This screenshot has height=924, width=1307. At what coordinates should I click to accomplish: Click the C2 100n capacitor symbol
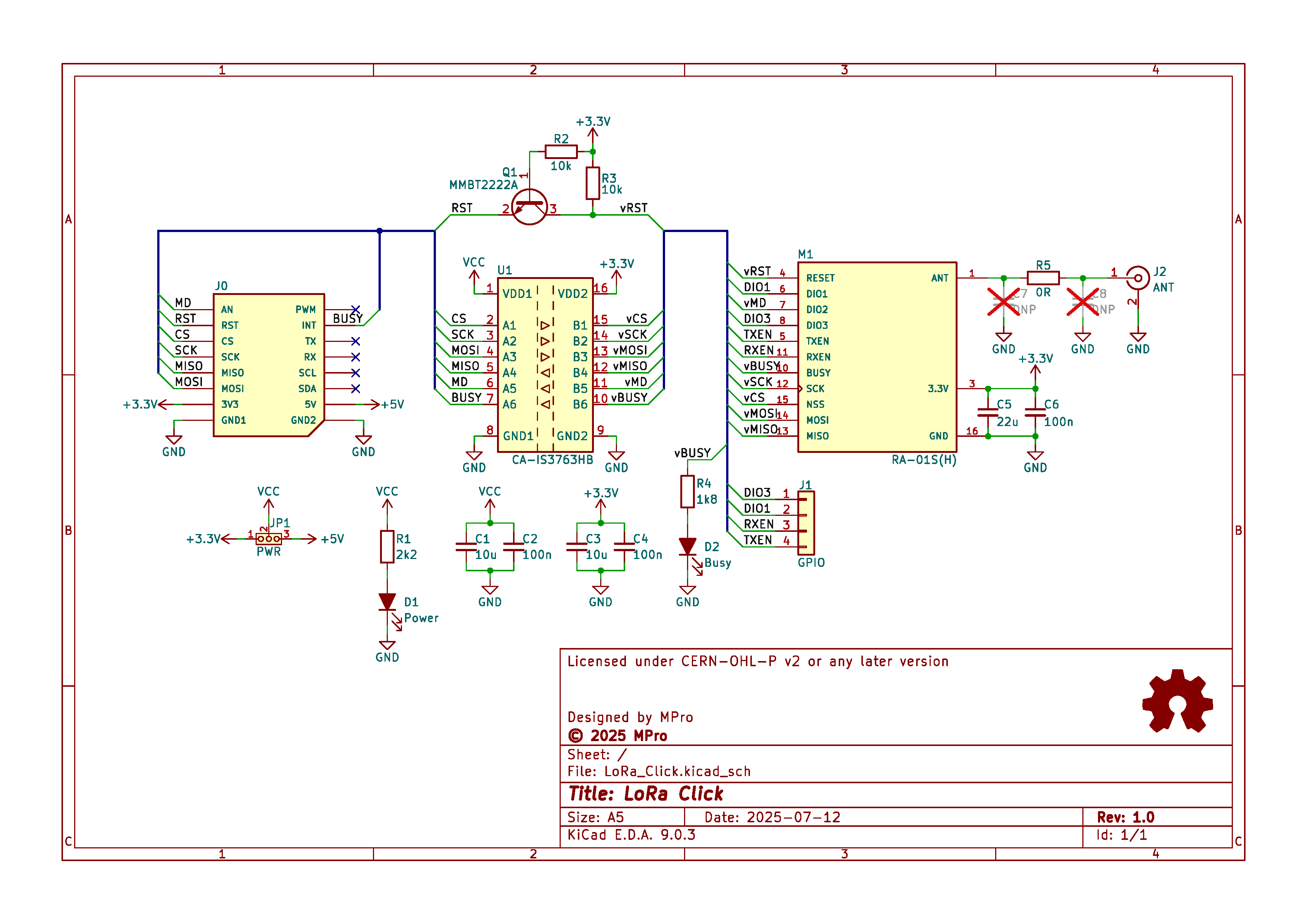[513, 547]
